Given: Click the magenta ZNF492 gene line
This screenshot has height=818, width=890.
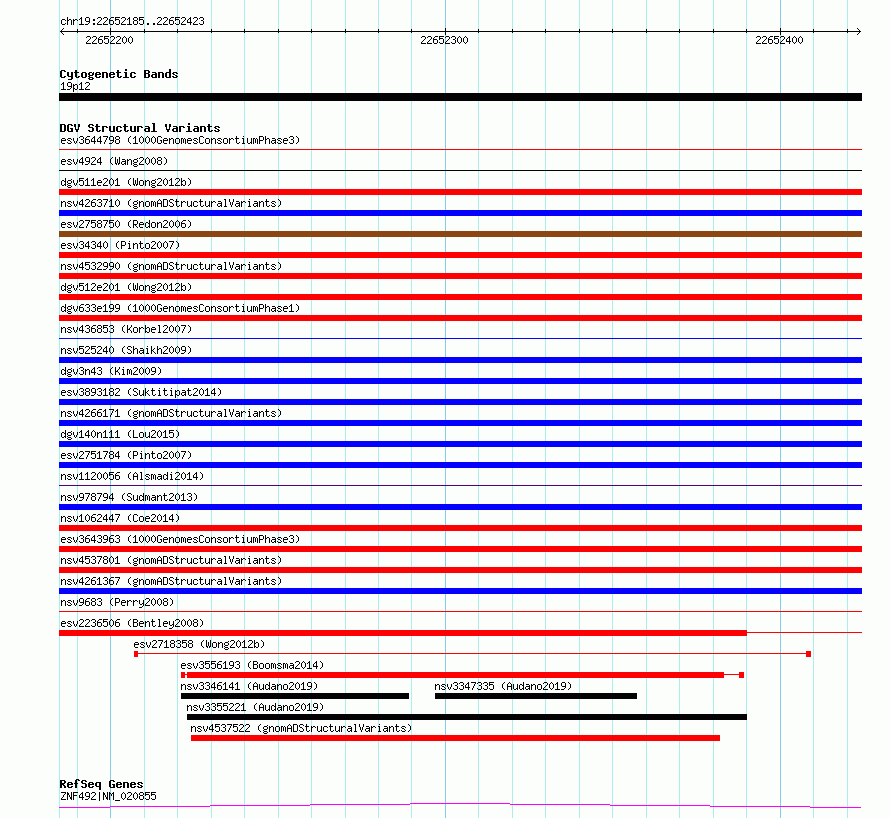Looking at the screenshot, I should [x=460, y=806].
